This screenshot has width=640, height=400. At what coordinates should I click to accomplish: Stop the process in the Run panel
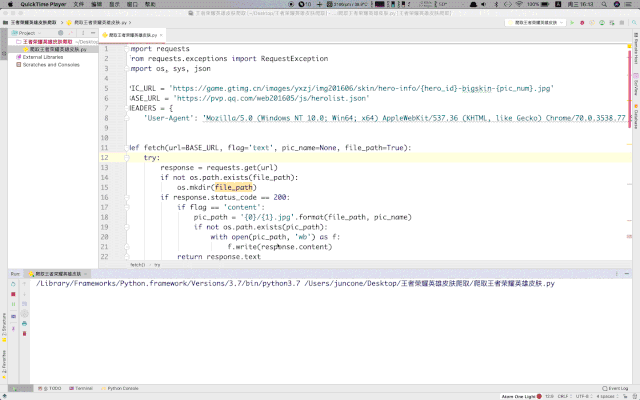[13, 294]
